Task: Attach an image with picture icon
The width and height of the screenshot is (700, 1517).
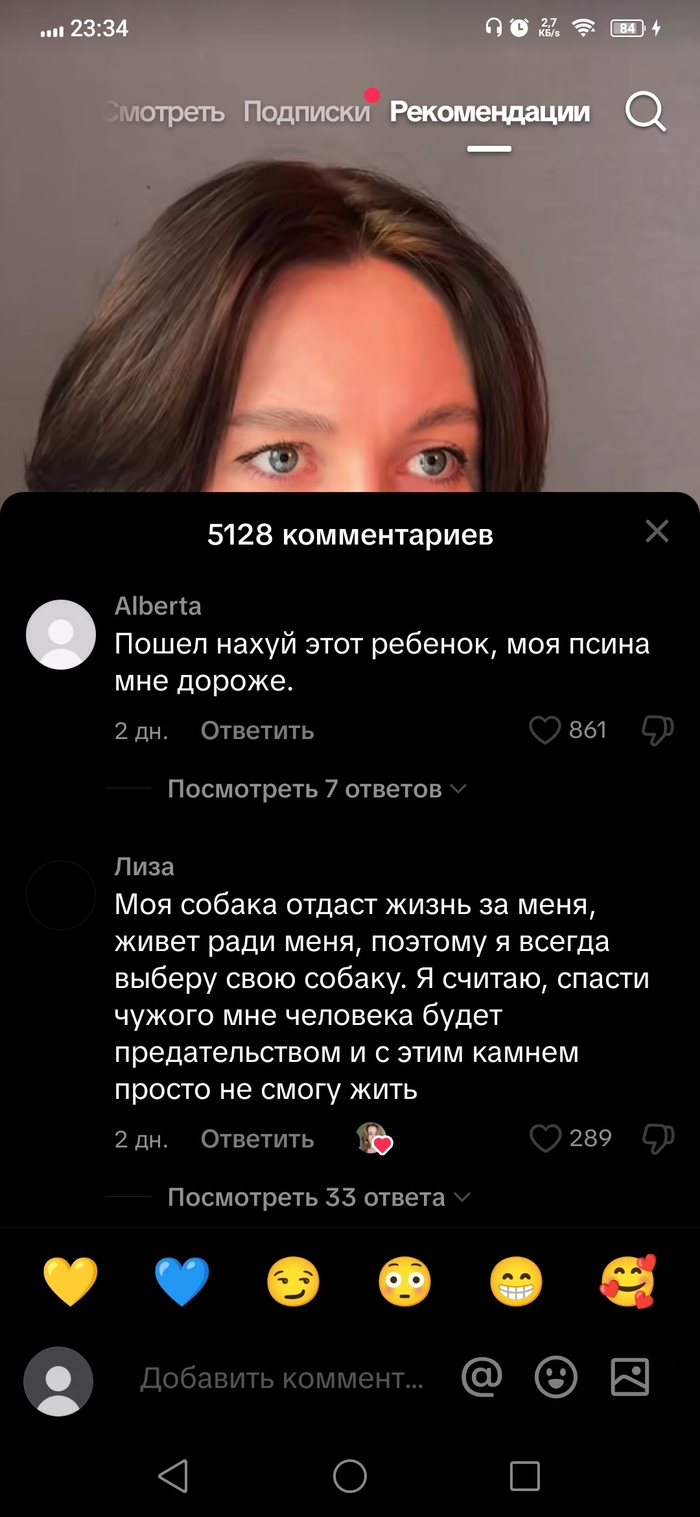Action: 630,1377
